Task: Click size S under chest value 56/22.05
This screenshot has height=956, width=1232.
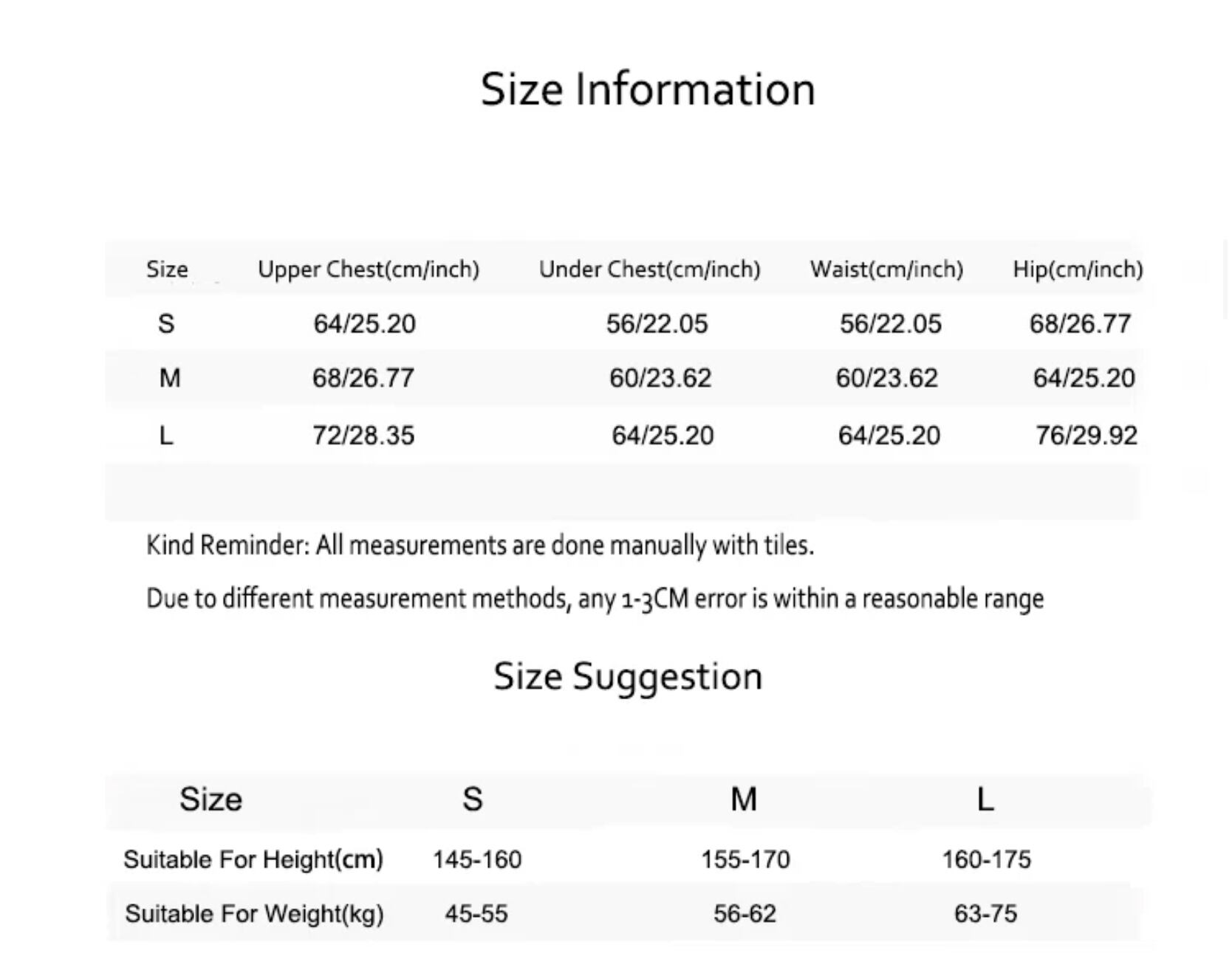Action: [x=657, y=324]
